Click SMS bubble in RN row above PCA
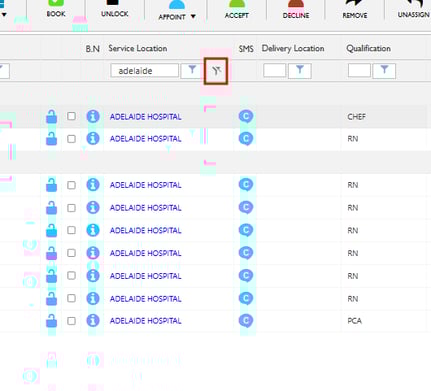 coord(246,298)
